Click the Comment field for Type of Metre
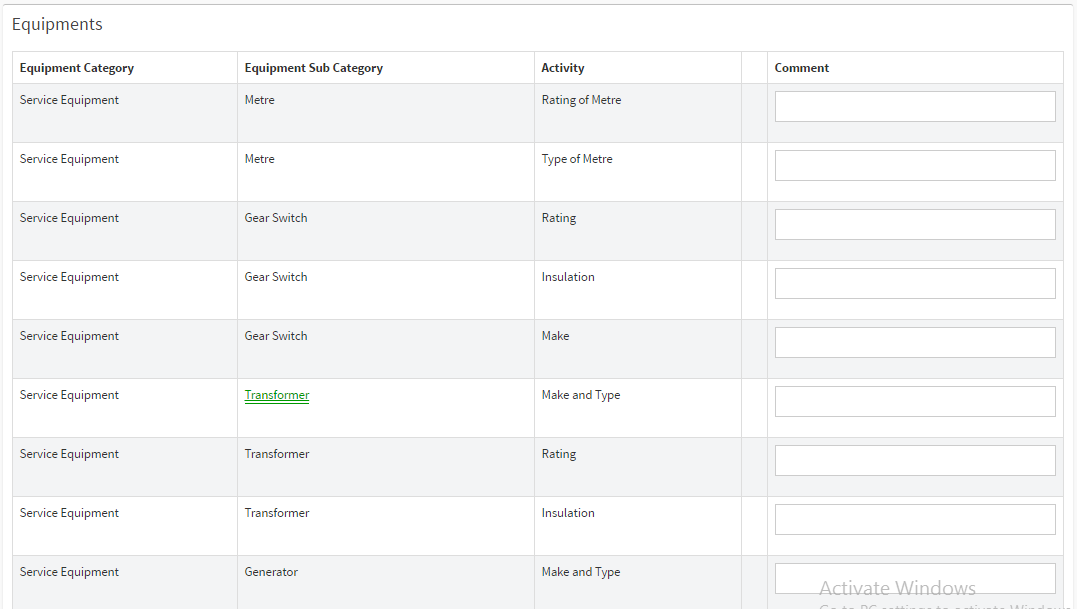 pos(914,166)
